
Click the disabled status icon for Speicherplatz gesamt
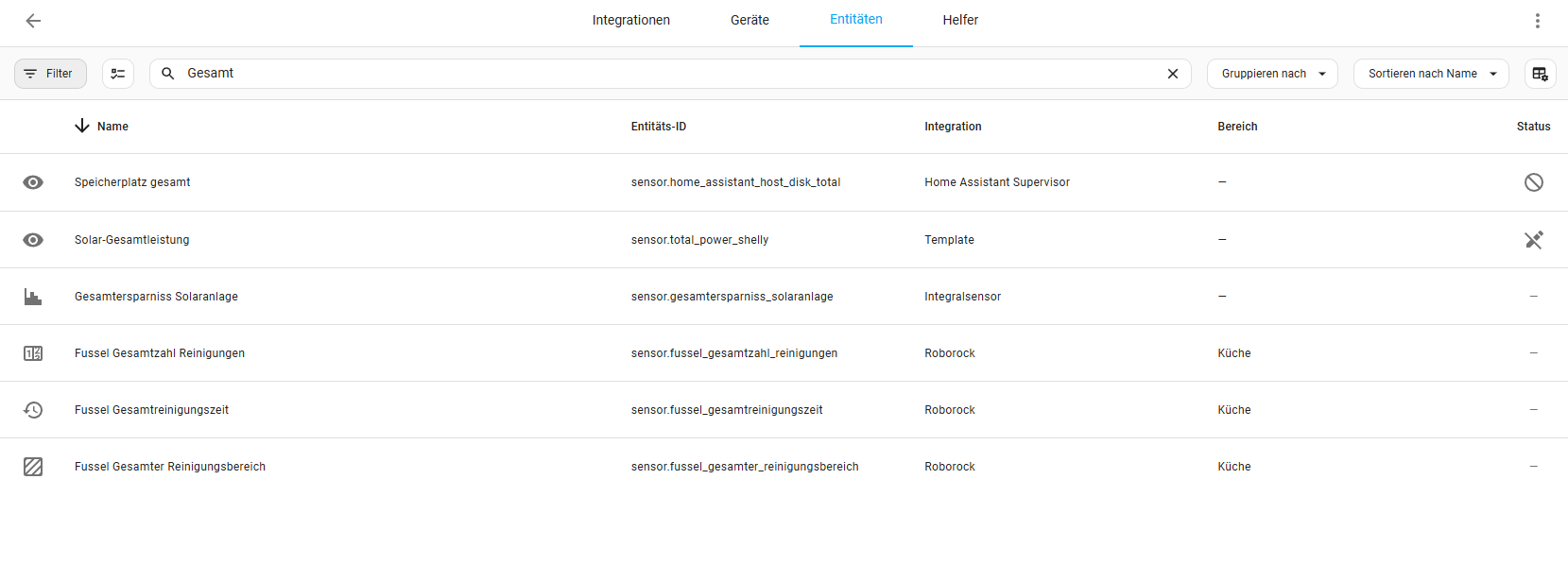[x=1533, y=182]
